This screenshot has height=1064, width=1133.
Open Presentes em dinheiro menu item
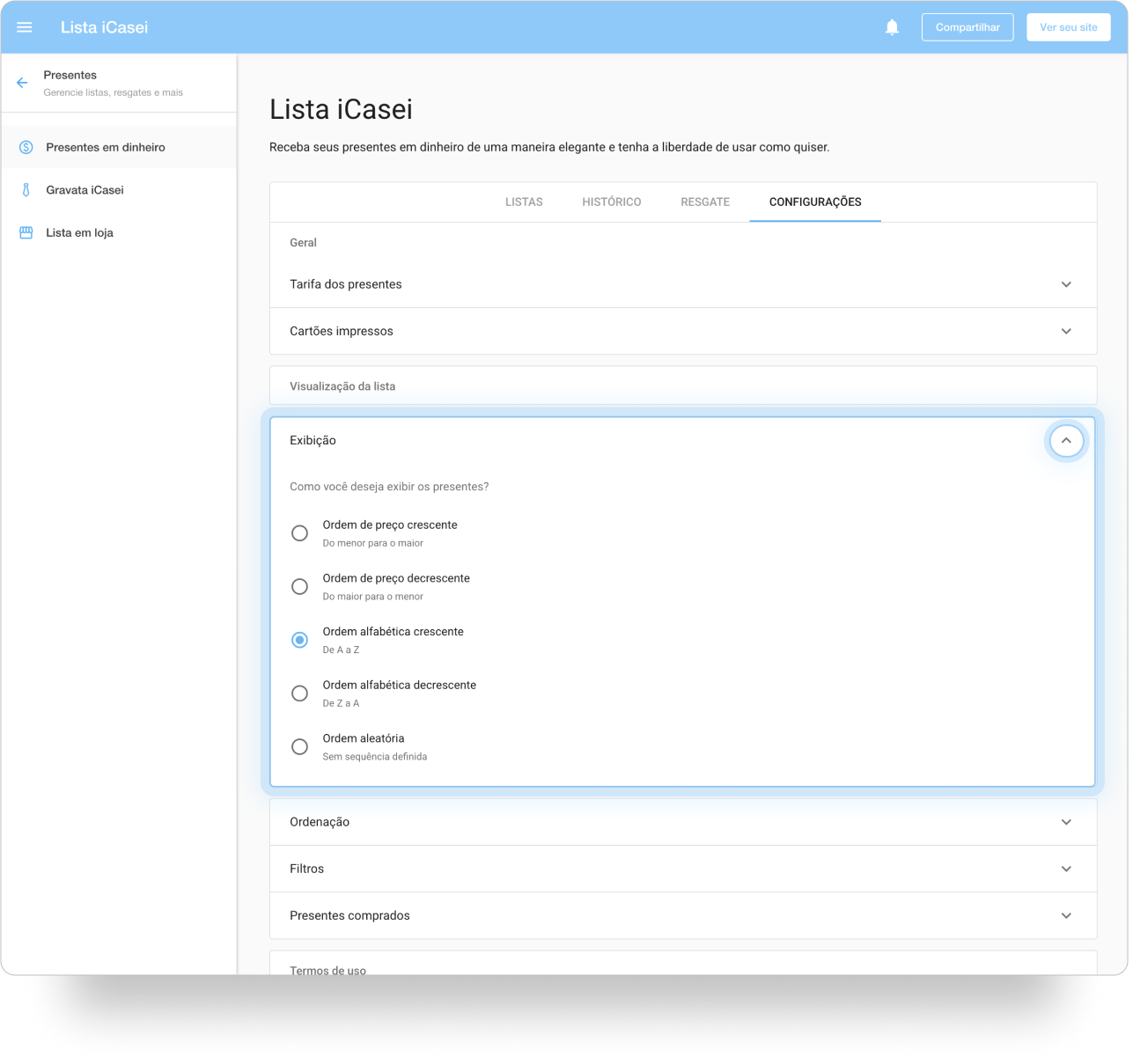(x=119, y=147)
